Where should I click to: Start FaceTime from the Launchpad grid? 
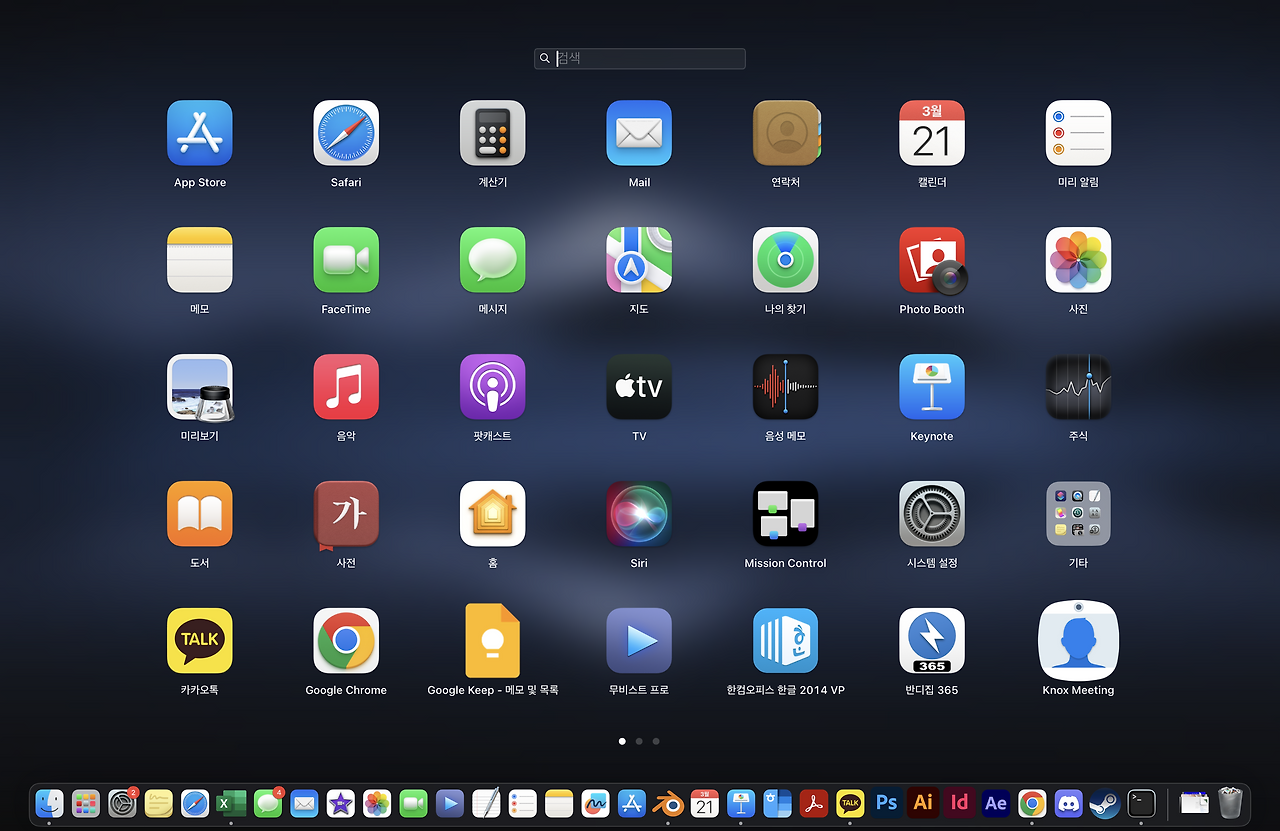[346, 260]
